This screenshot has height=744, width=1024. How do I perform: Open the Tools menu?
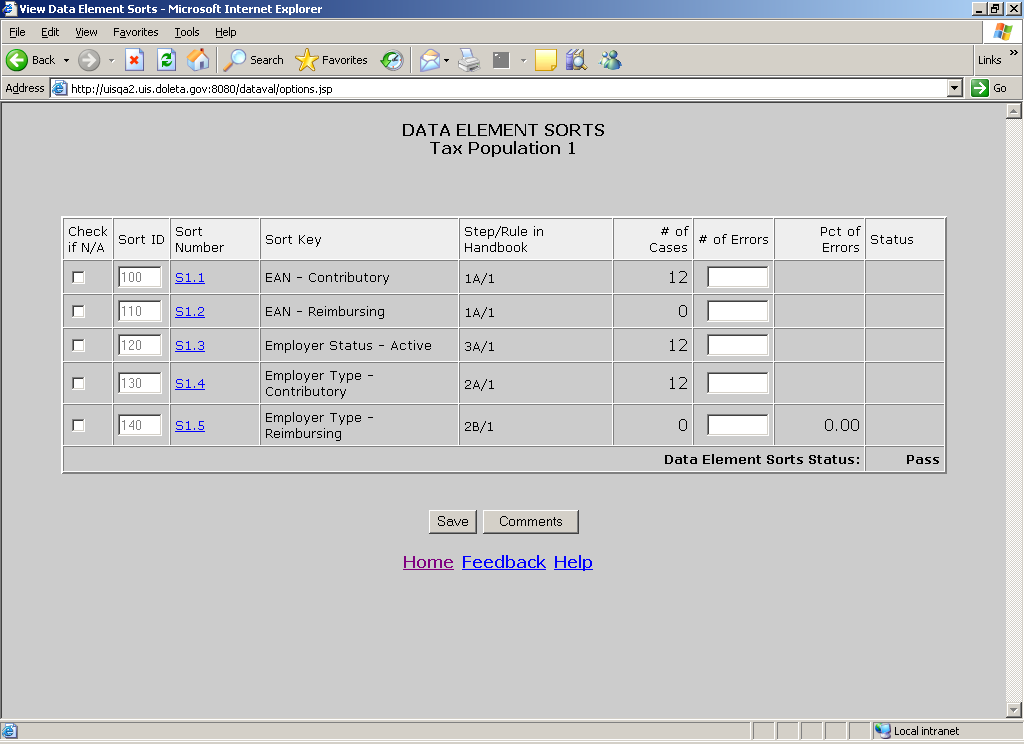coord(186,32)
